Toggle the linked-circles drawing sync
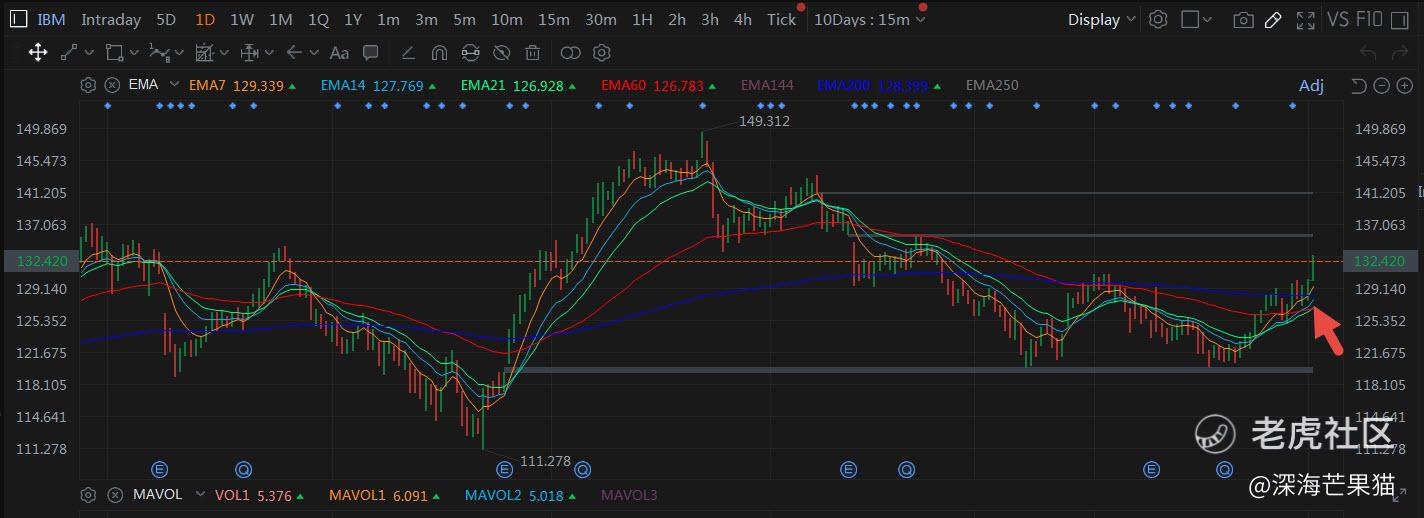This screenshot has width=1424, height=518. click(571, 52)
